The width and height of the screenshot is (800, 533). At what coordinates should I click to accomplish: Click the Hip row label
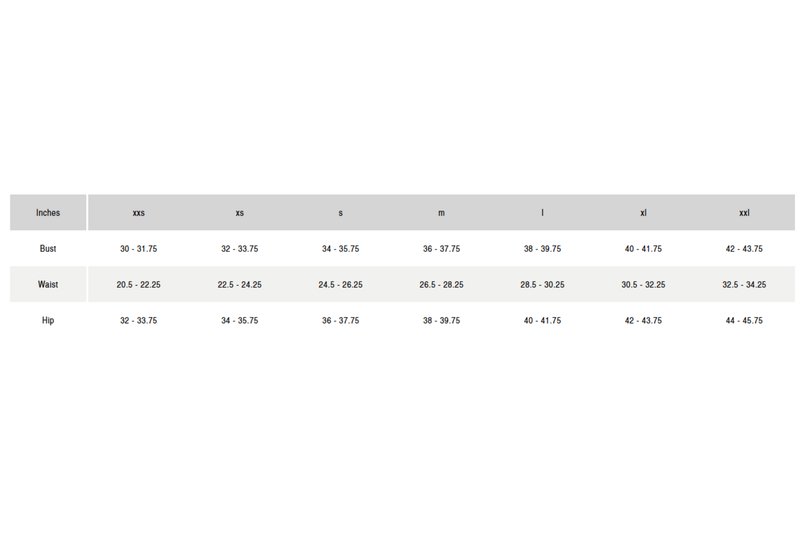tap(48, 321)
